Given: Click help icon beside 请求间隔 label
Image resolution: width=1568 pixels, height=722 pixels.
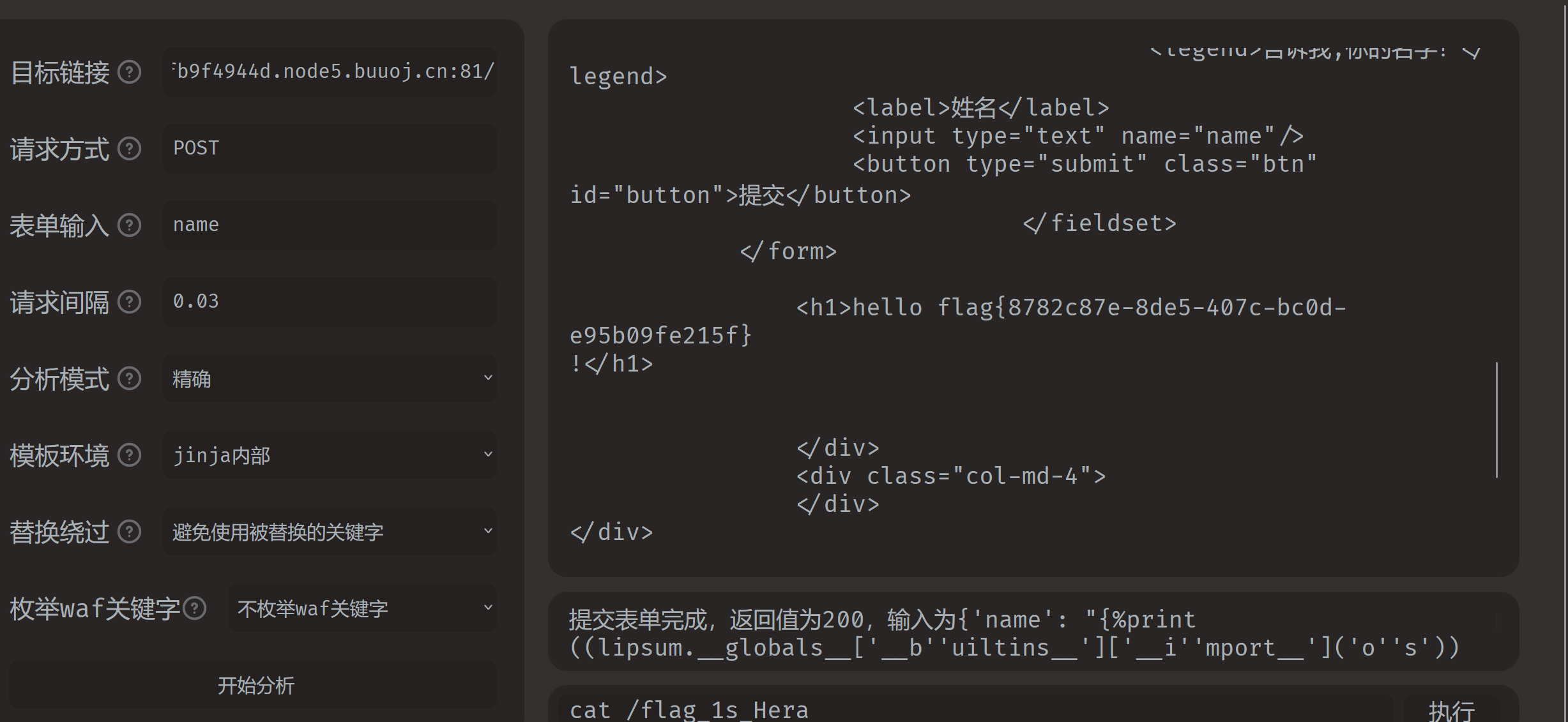Looking at the screenshot, I should pos(130,302).
